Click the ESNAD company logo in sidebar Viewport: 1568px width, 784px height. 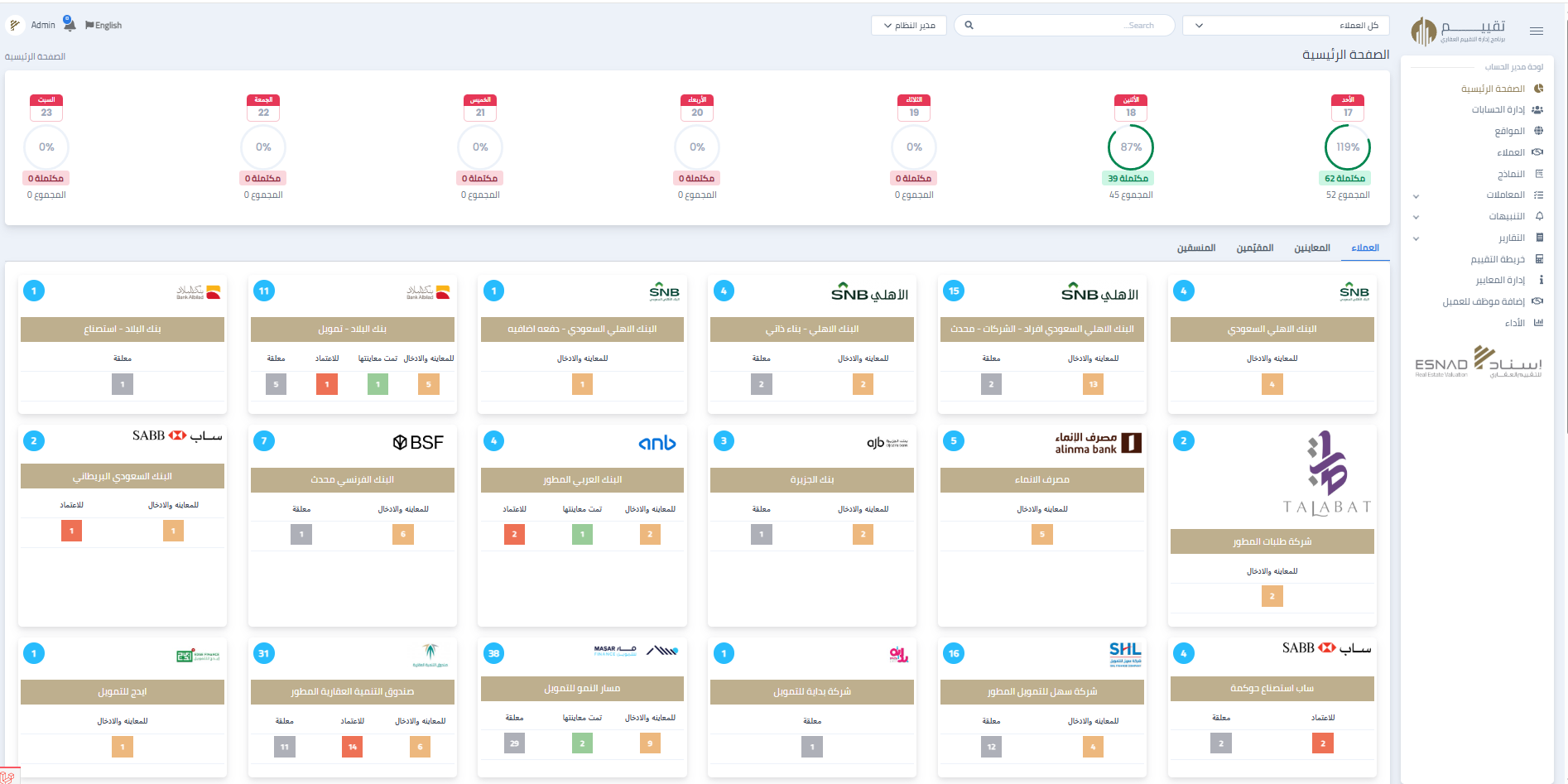(1479, 363)
